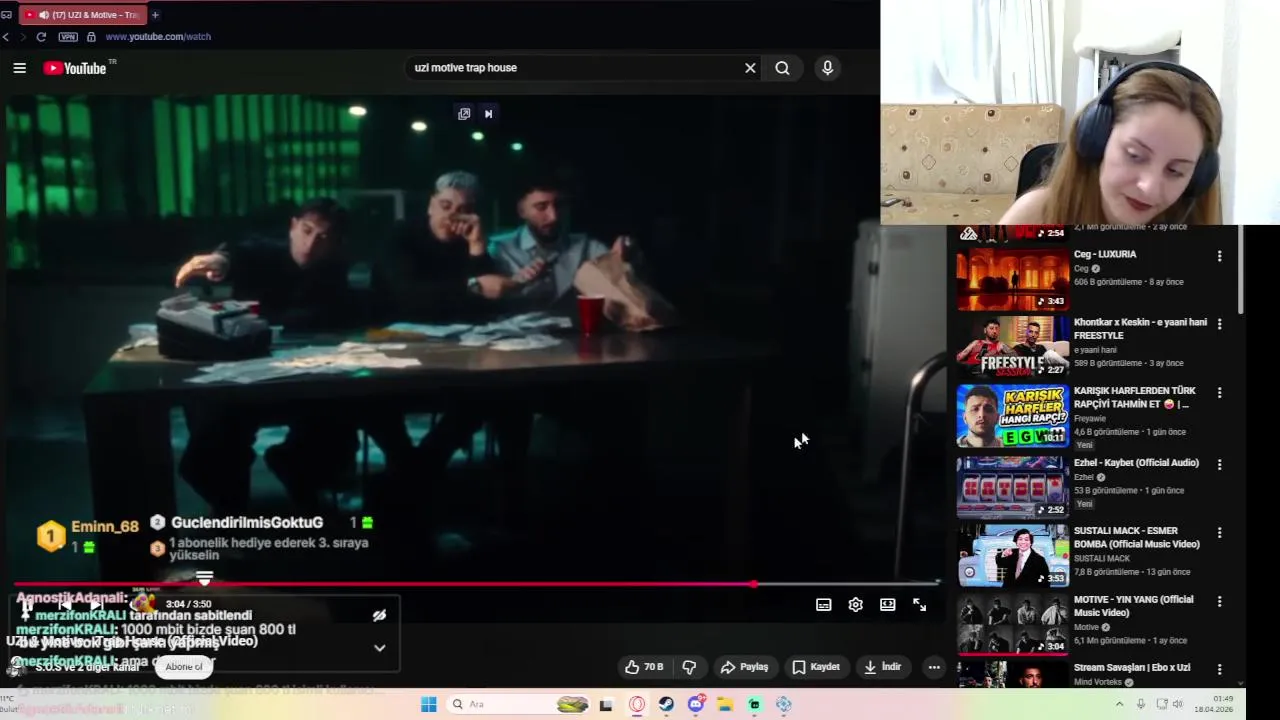Hide the pinned chat message eye icon

coord(379,616)
